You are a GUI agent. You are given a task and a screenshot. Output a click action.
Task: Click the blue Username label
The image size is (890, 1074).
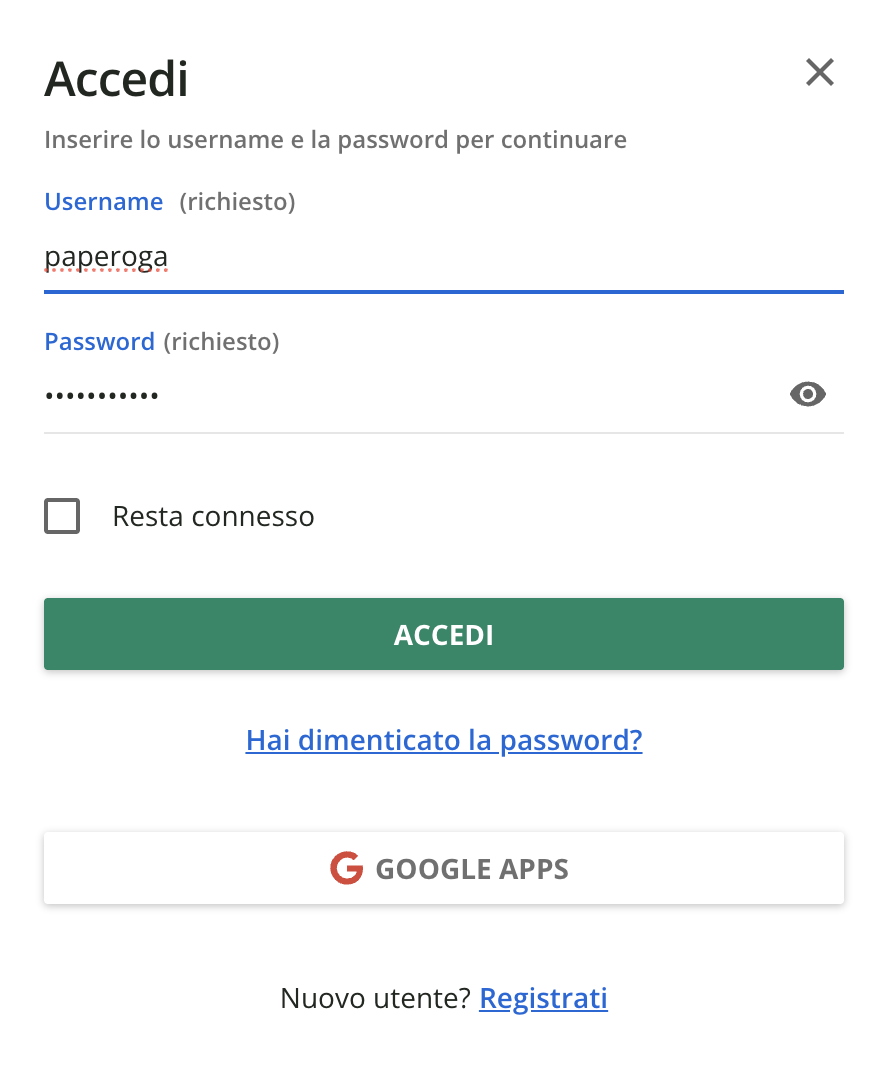pyautogui.click(x=103, y=202)
